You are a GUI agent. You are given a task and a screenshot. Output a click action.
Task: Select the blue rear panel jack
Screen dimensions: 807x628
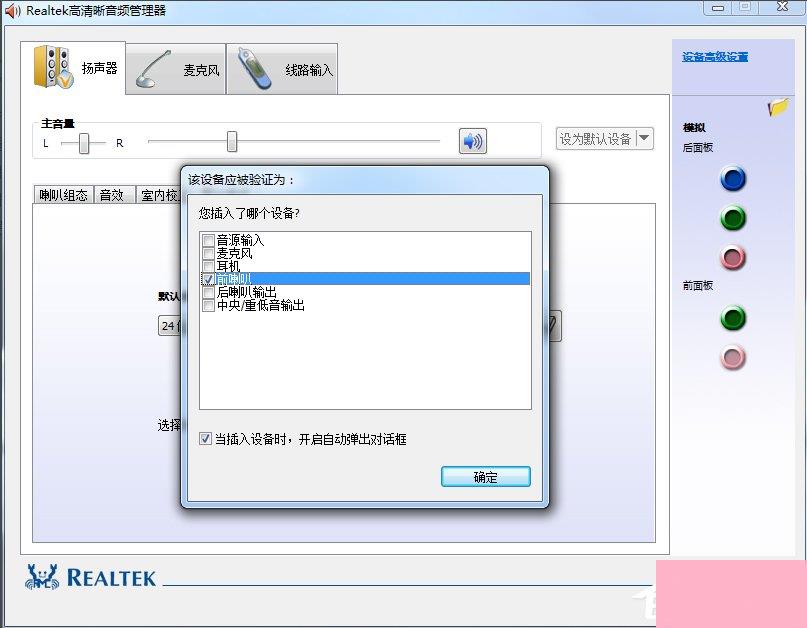[x=733, y=179]
